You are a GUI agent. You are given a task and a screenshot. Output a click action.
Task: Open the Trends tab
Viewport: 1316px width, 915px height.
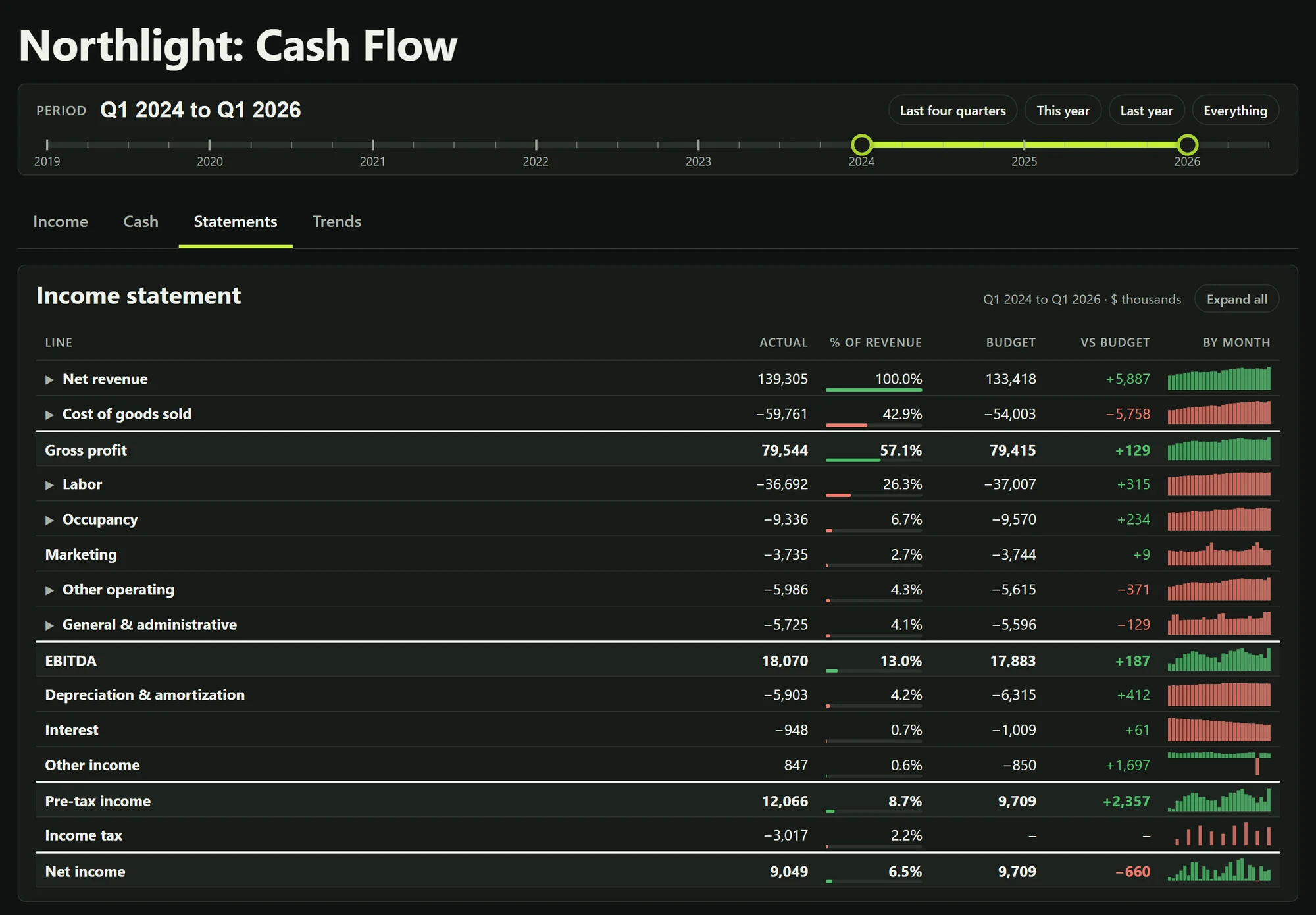click(337, 222)
